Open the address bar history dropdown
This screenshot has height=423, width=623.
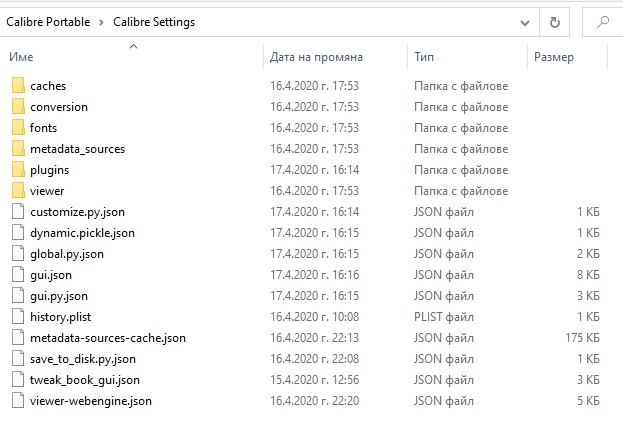coord(524,21)
